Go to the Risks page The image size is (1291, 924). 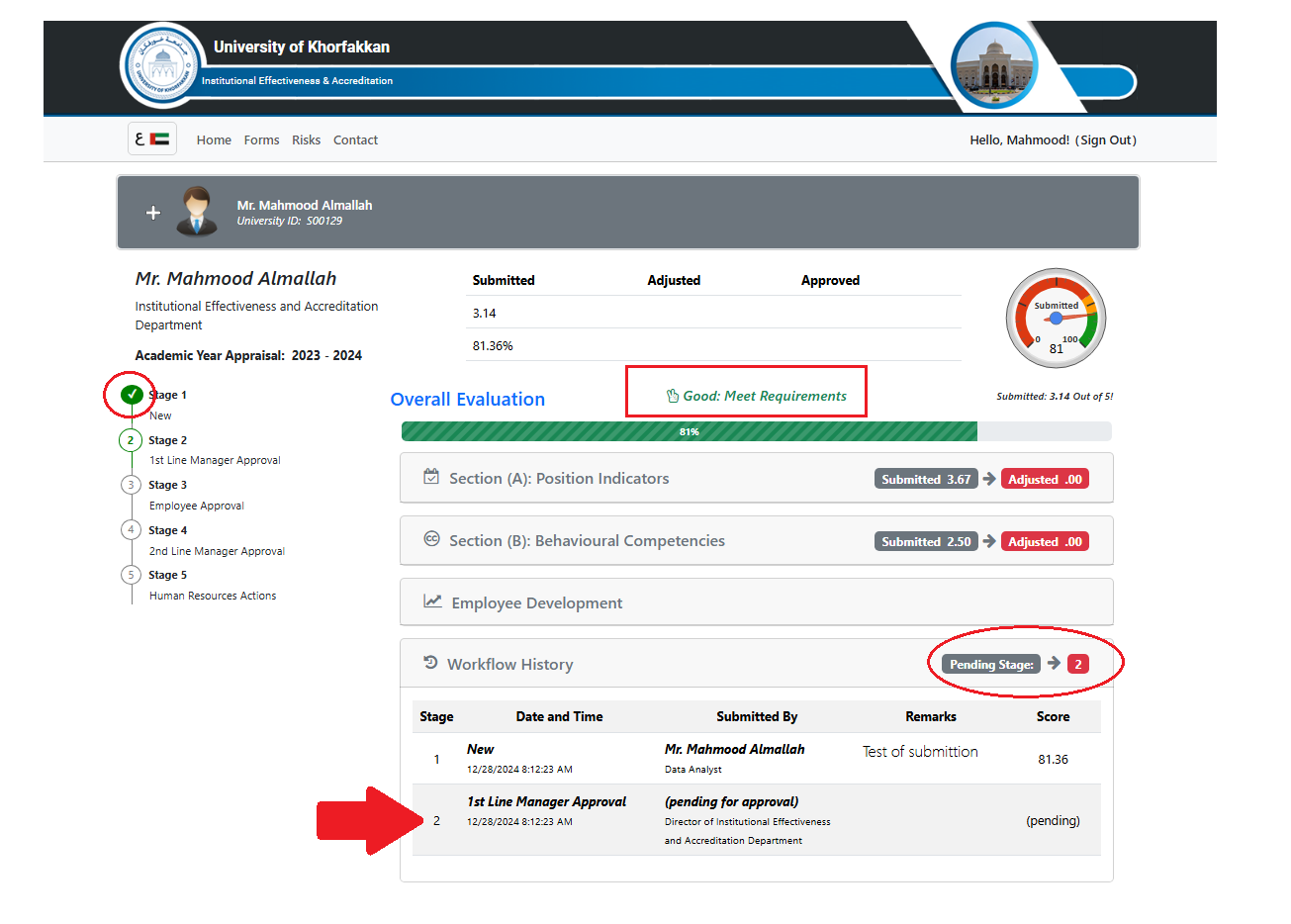click(x=306, y=140)
